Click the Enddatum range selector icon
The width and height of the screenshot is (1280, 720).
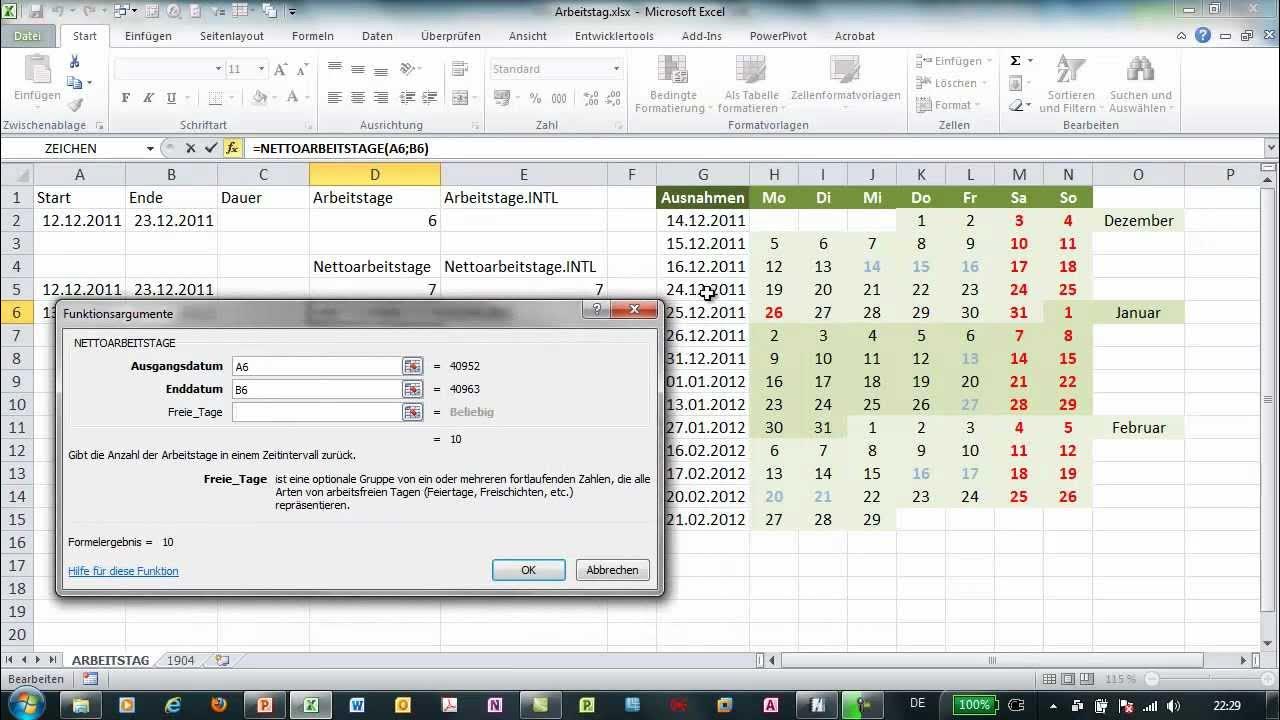(412, 389)
